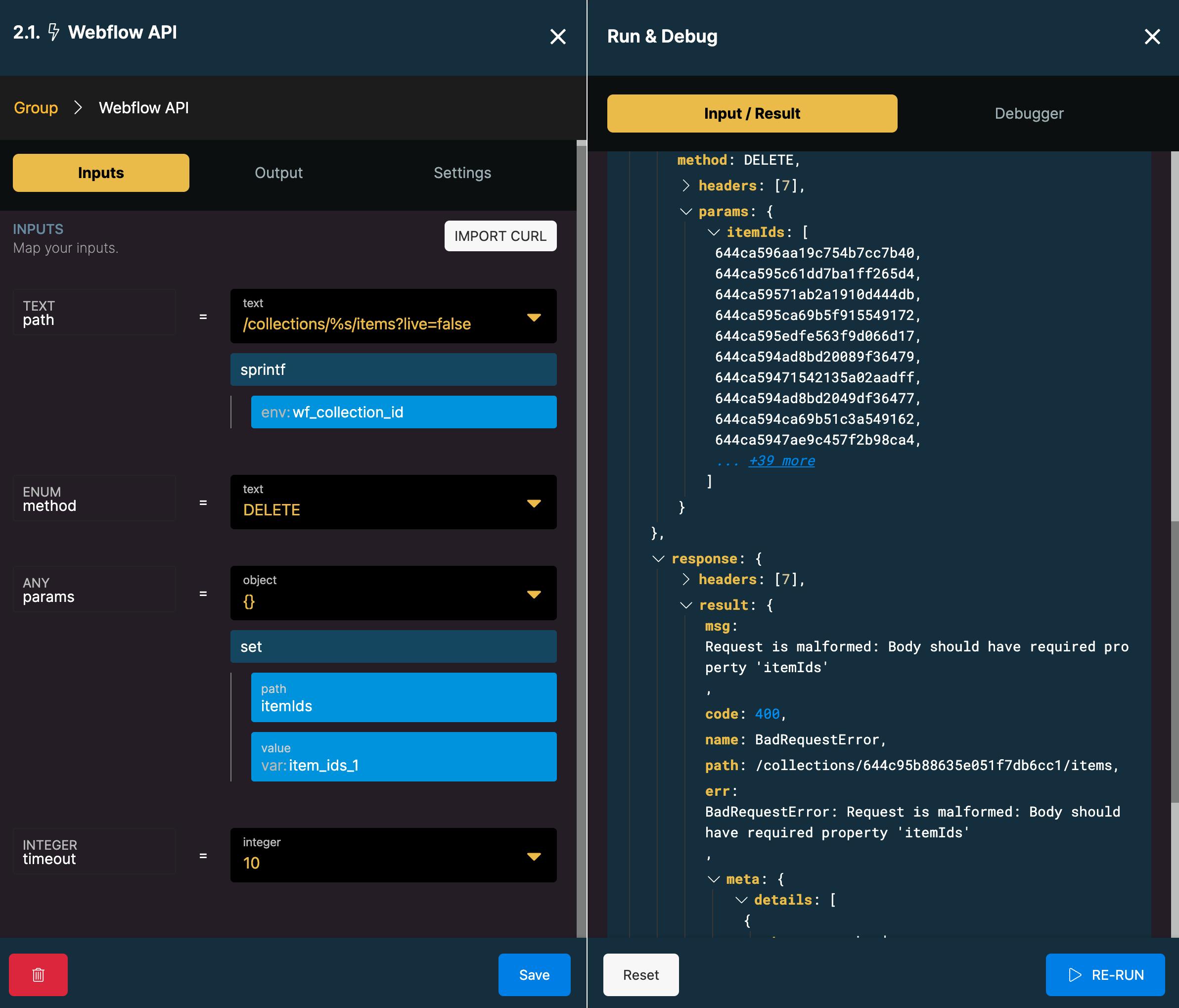The image size is (1179, 1008).
Task: Save the Webflow API function
Action: (x=534, y=974)
